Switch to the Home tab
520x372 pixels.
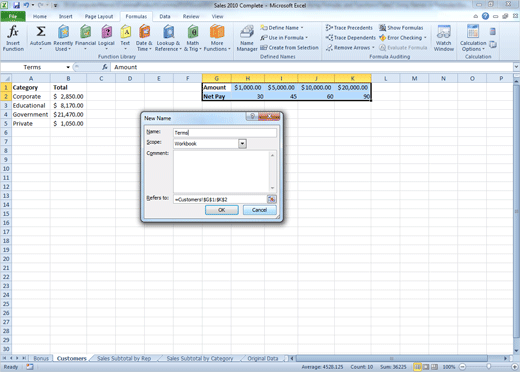point(40,16)
